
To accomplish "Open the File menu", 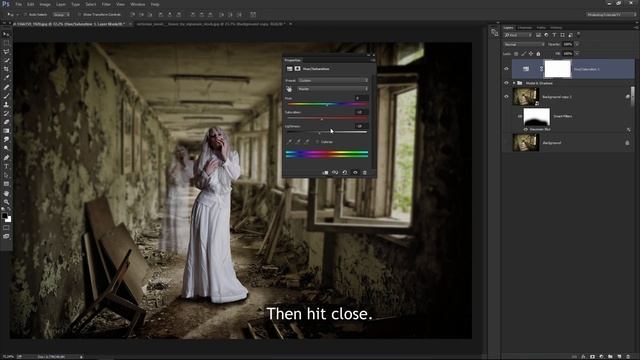I will point(18,4).
